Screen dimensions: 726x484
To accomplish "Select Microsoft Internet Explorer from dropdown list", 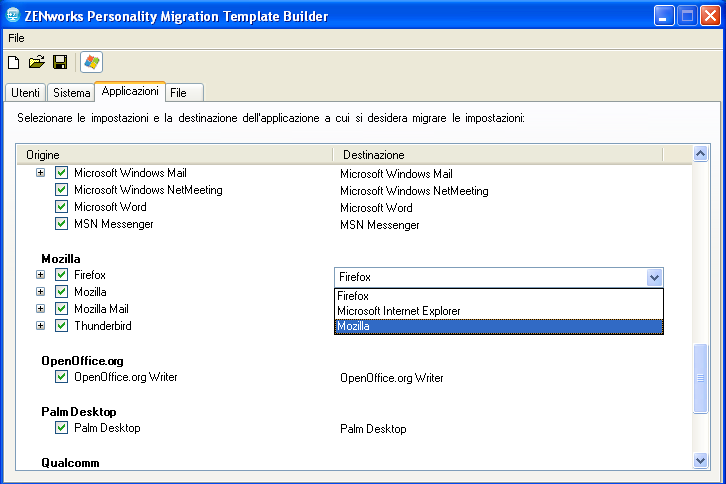I will [398, 311].
